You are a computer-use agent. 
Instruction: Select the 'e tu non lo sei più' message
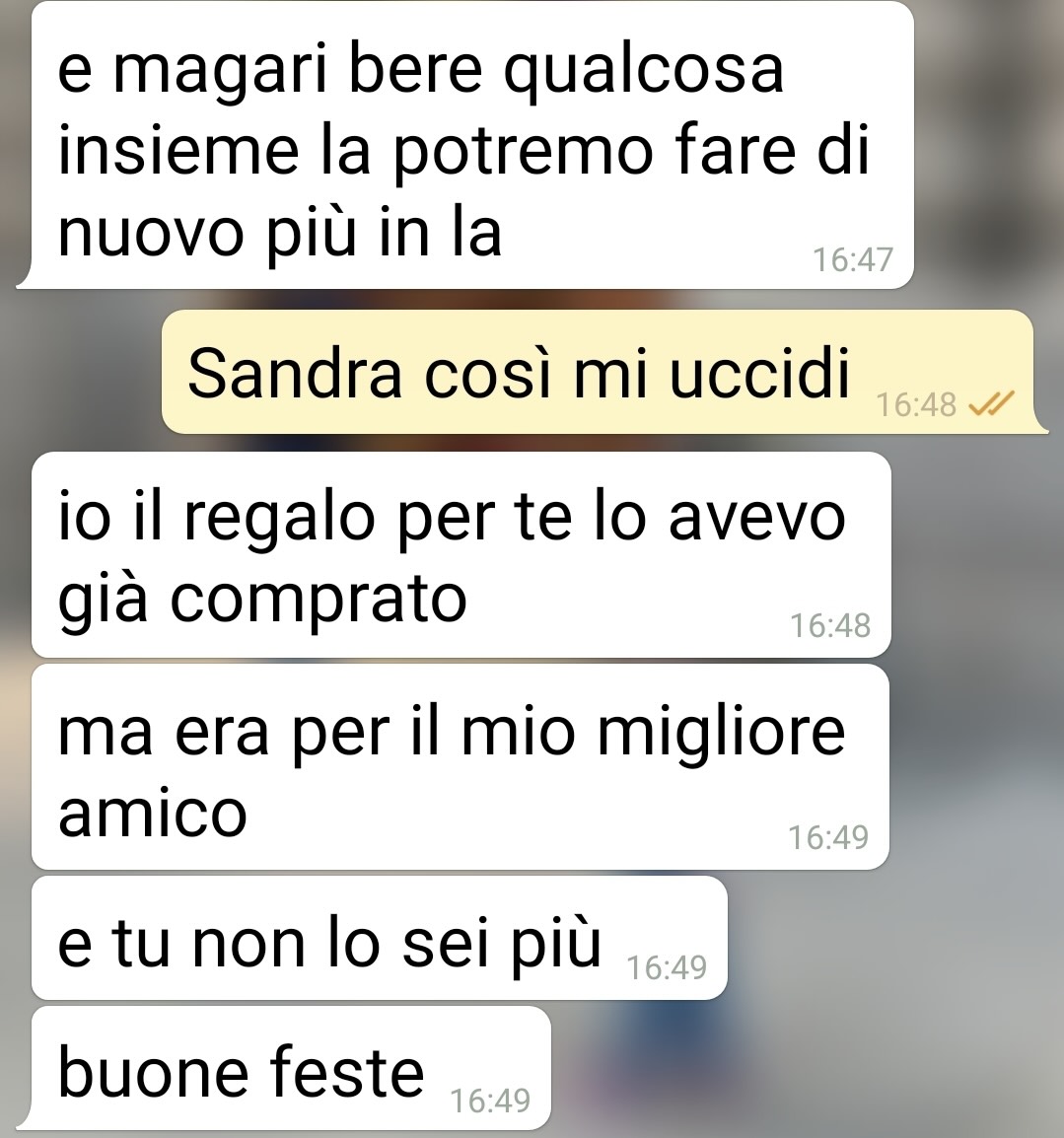click(379, 938)
